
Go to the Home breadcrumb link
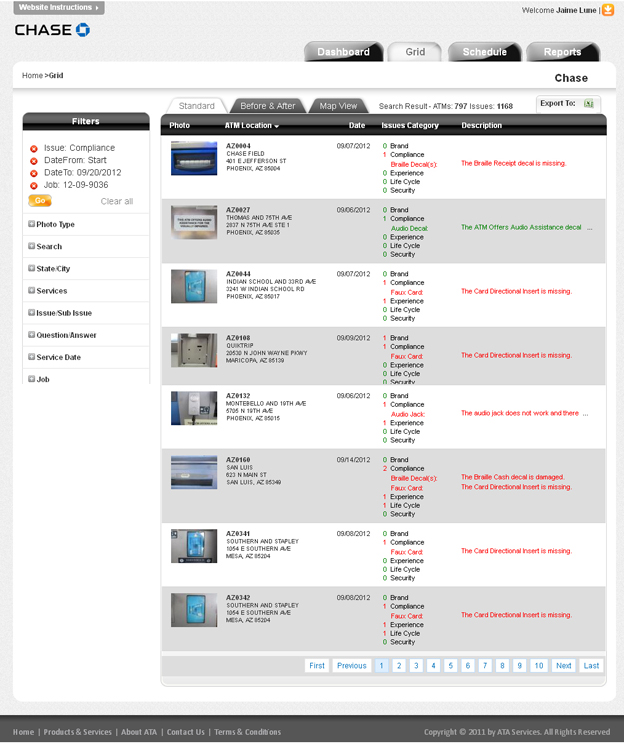(x=32, y=75)
